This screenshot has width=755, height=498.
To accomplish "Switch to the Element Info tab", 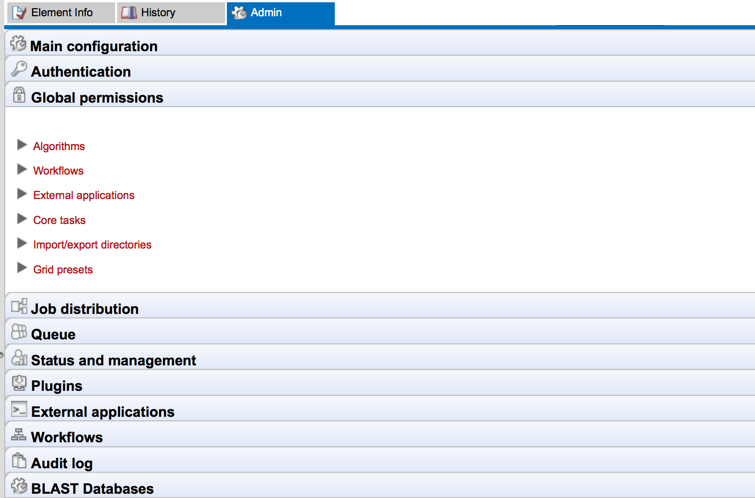I will click(x=61, y=13).
